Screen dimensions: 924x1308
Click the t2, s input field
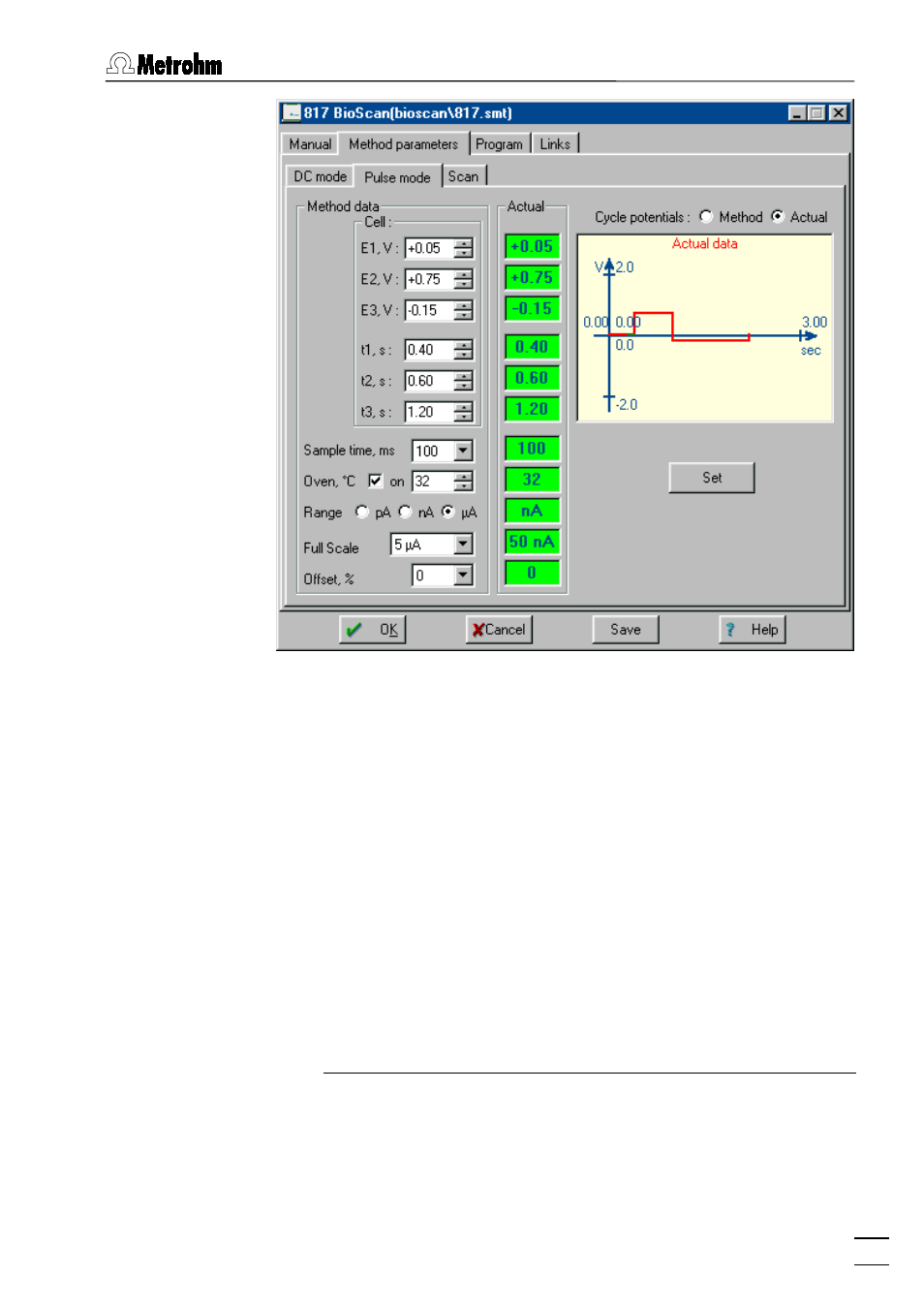click(x=429, y=381)
